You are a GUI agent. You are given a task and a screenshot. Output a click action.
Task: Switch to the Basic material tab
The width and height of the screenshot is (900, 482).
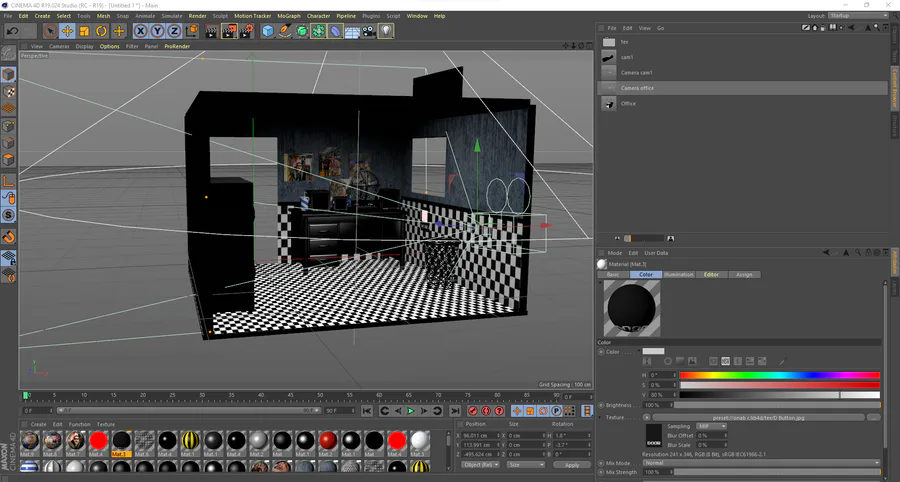[x=613, y=275]
